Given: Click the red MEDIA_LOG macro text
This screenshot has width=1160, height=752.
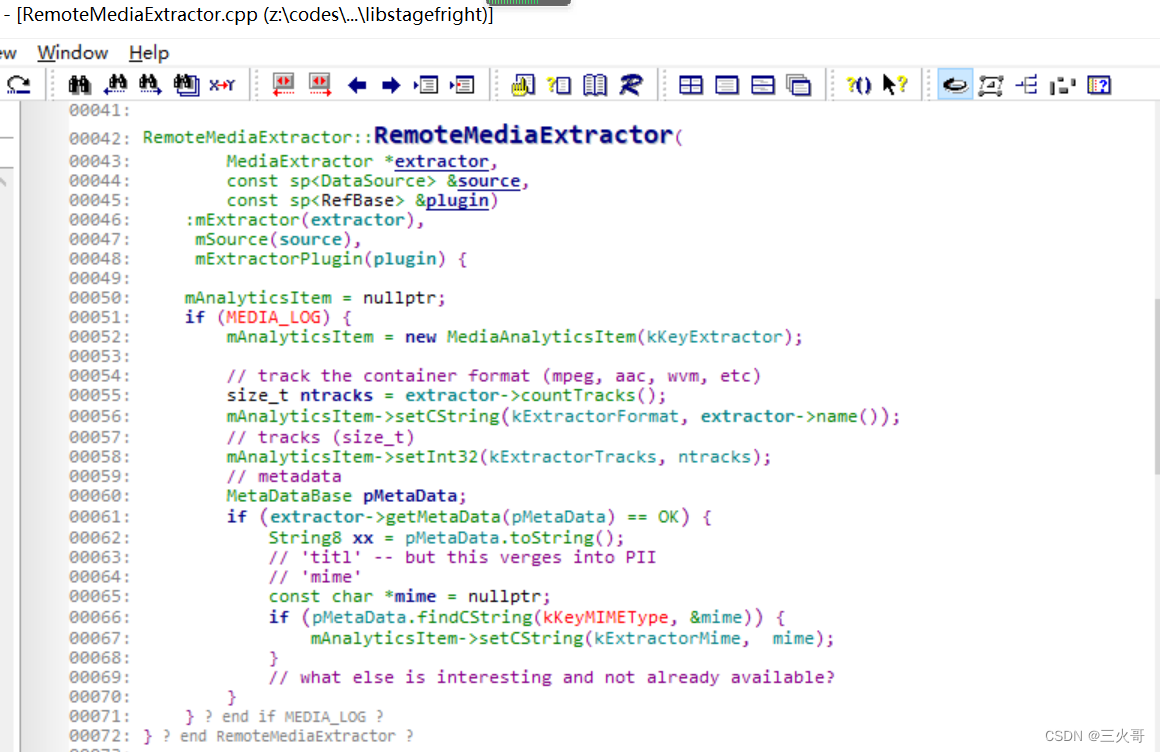Looking at the screenshot, I should 273,317.
